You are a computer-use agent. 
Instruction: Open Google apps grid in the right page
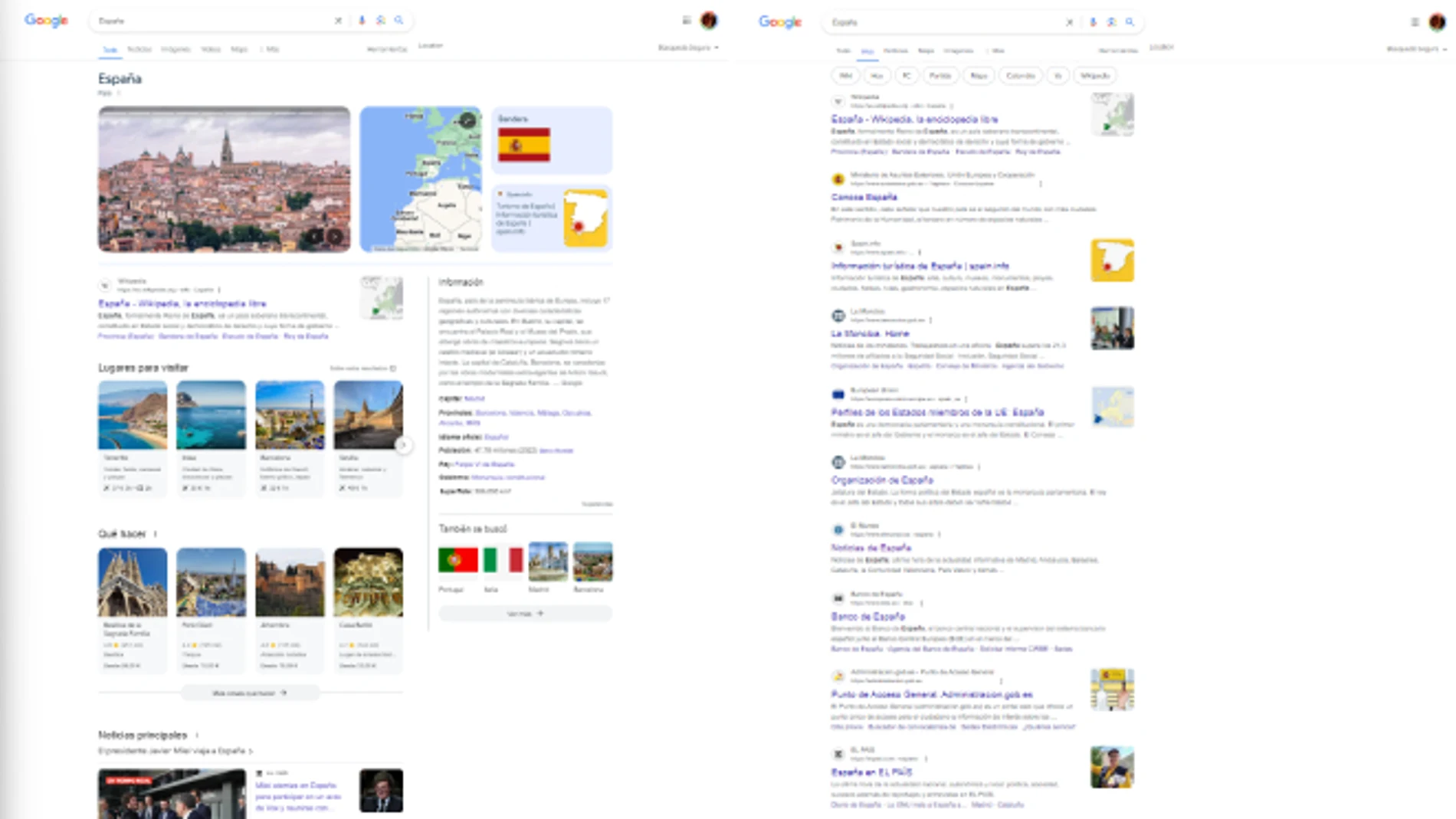[1415, 22]
